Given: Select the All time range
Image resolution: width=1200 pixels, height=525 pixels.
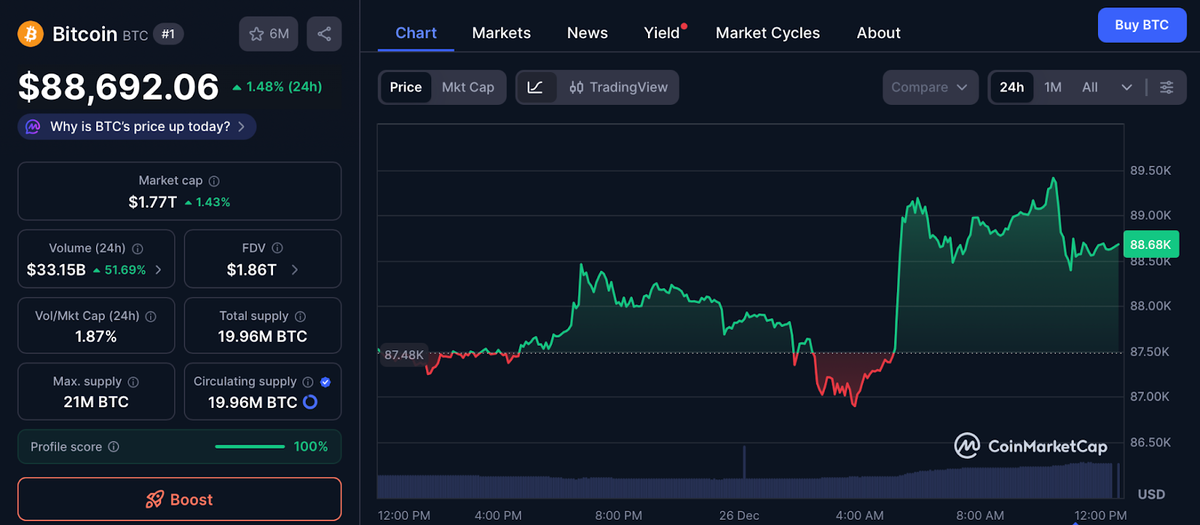Looking at the screenshot, I should point(1090,87).
